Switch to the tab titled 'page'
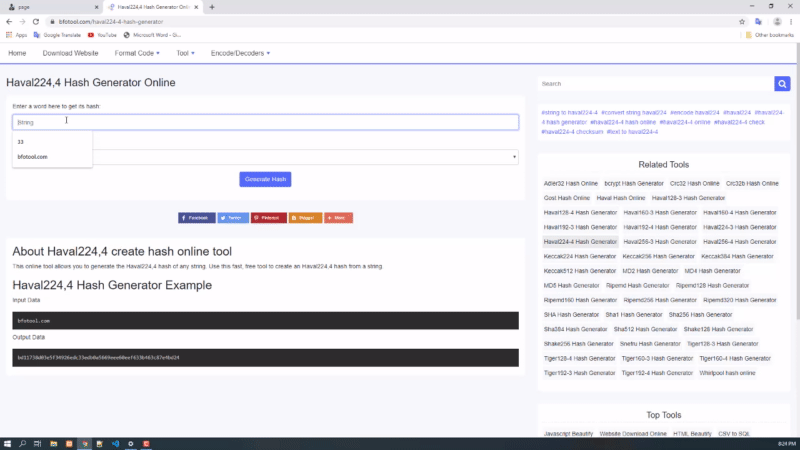 45,7
